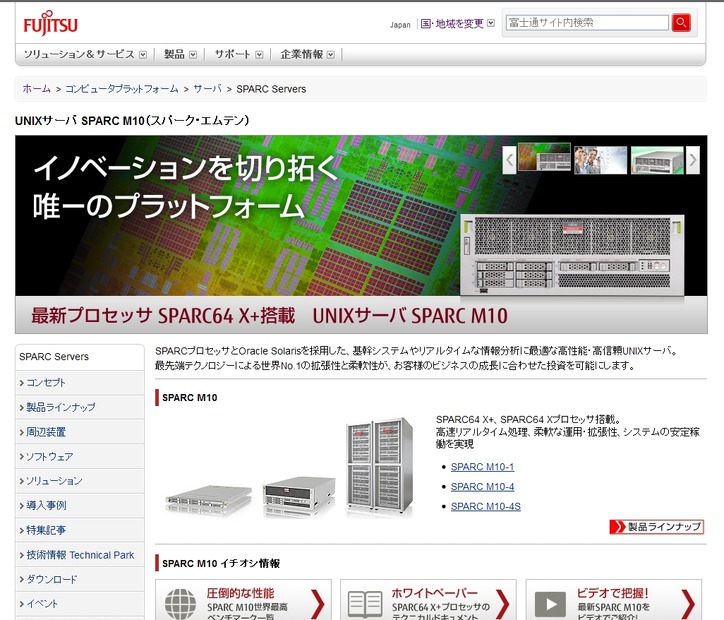Open the SPARC M10-4 link
The image size is (724, 620).
pyautogui.click(x=482, y=487)
